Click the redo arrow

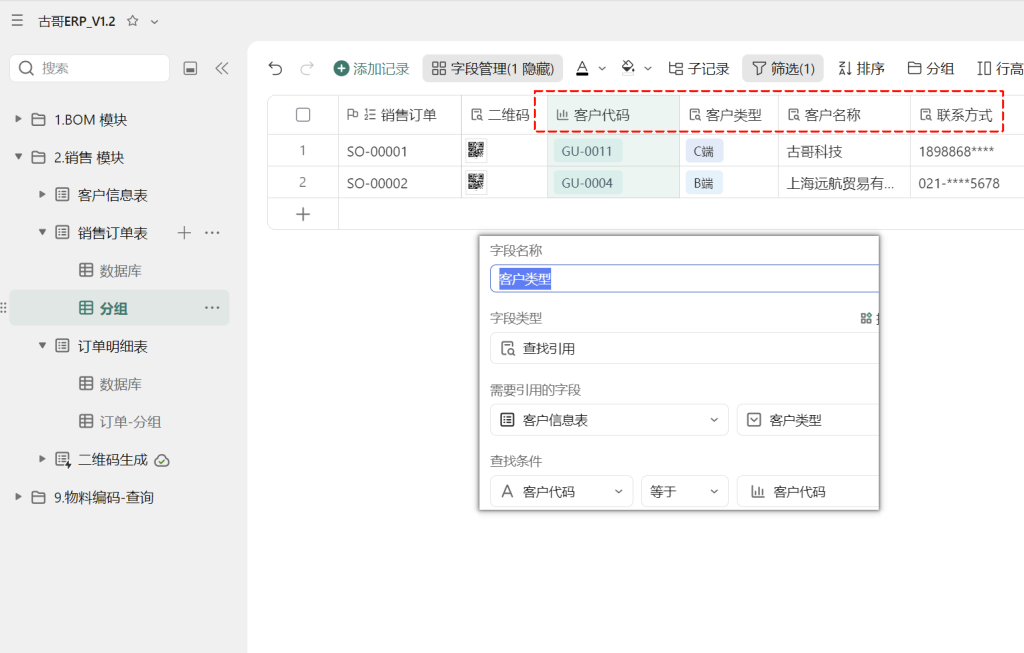click(x=307, y=68)
